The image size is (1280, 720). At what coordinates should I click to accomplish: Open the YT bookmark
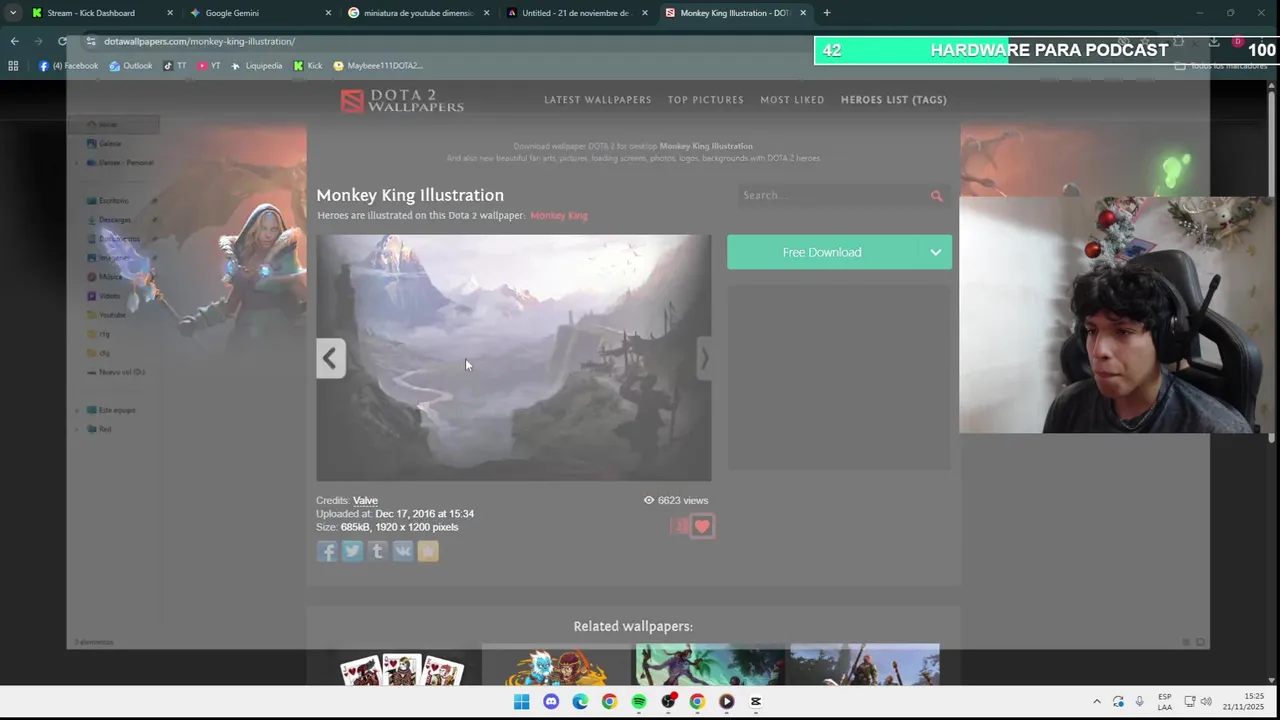point(209,66)
